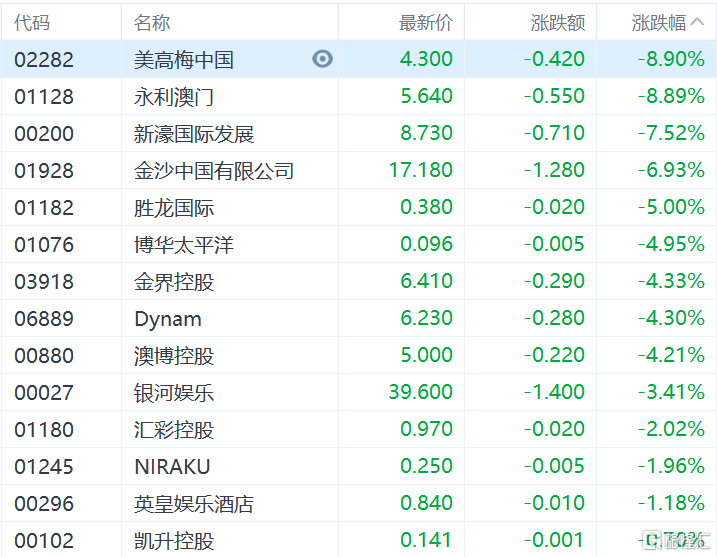Select stock code 01928
Screen dimensions: 717x557
pos(44,171)
